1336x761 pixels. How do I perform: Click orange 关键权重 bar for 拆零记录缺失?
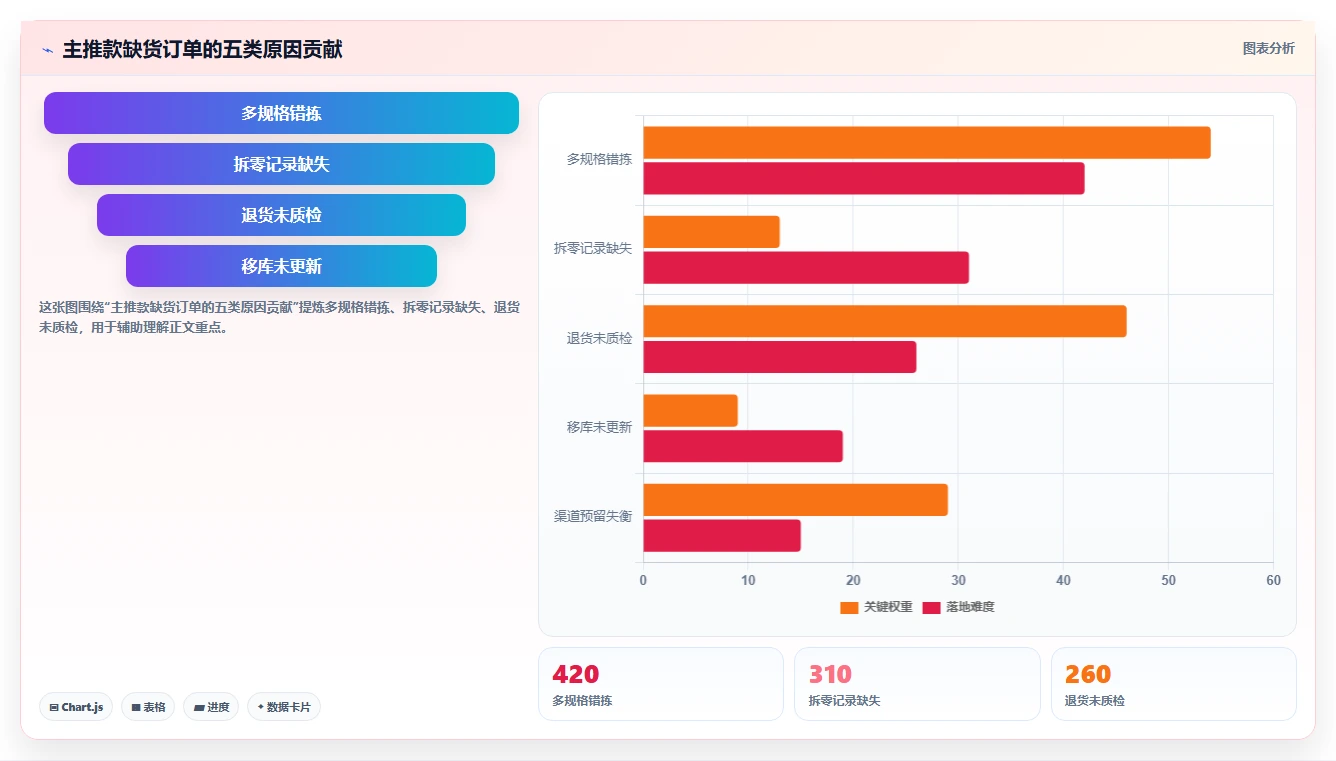pos(711,232)
